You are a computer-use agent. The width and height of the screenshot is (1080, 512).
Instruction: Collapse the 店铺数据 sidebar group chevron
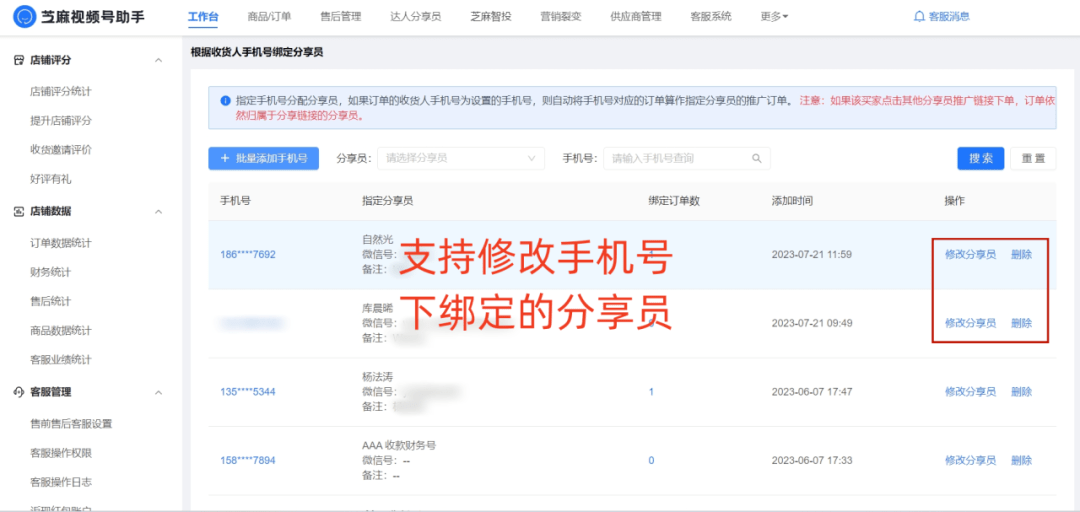[158, 212]
